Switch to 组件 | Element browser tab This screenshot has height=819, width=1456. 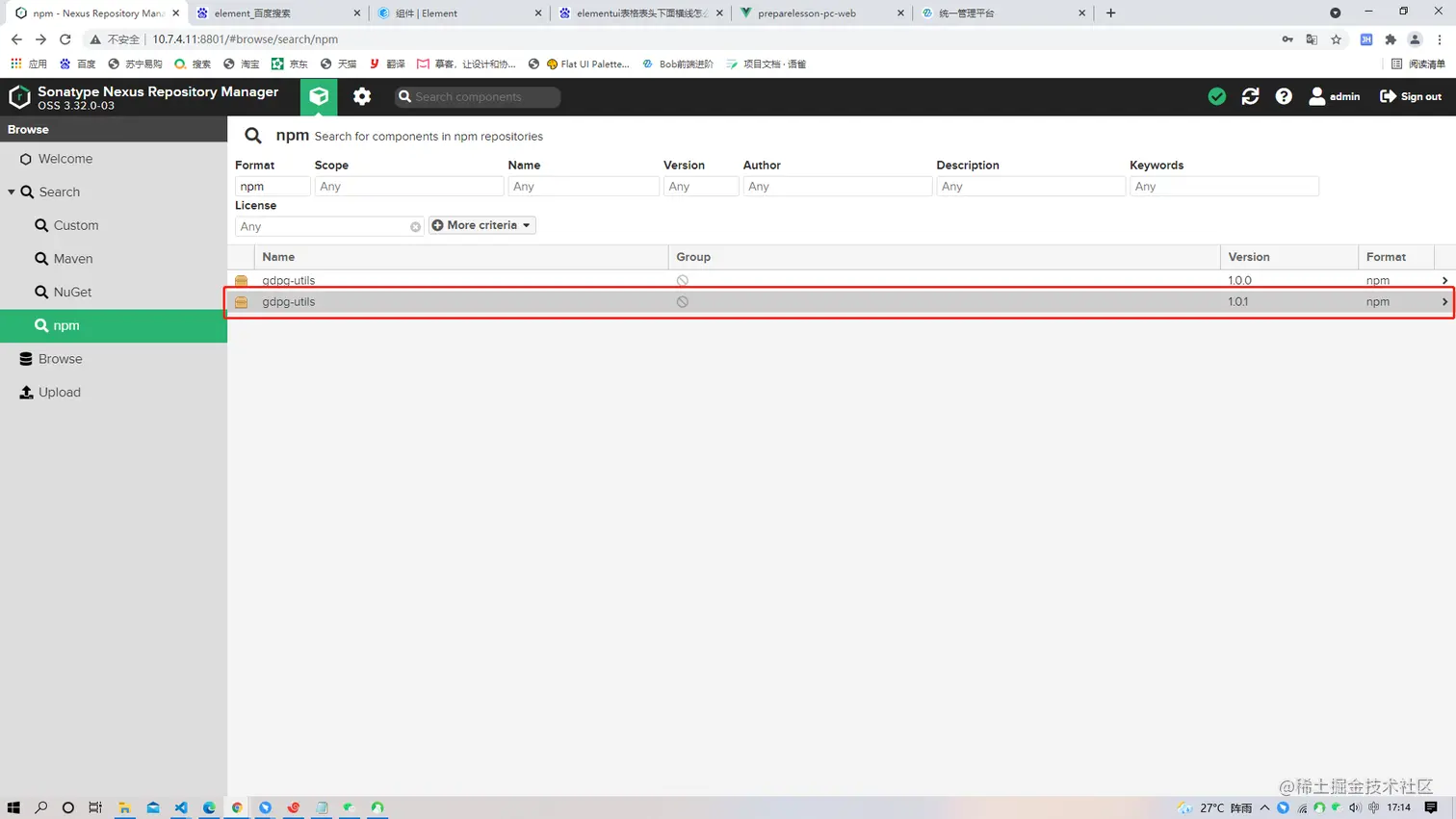click(x=458, y=13)
